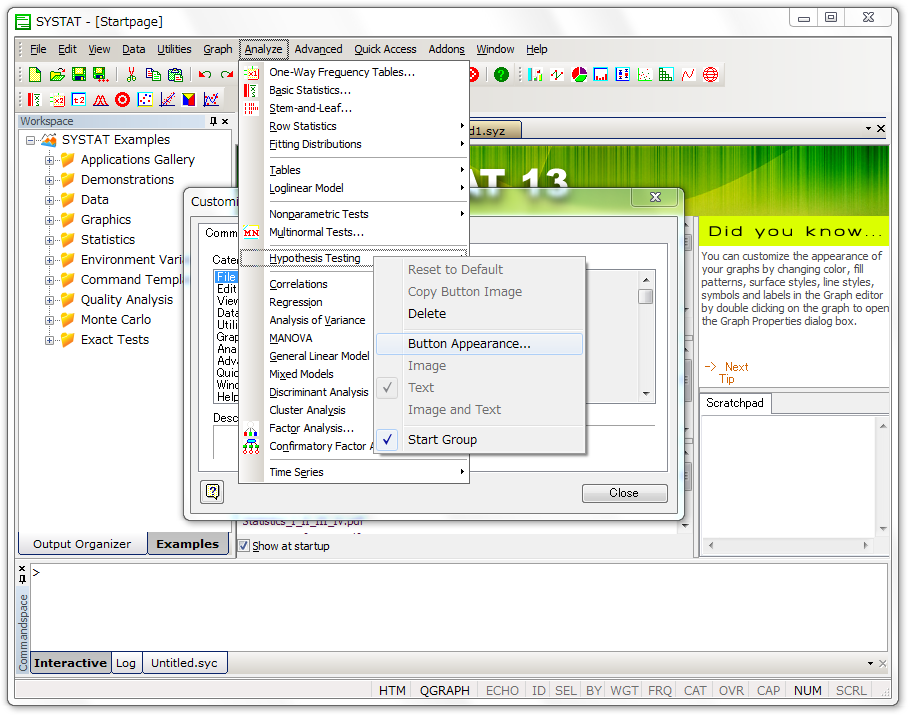Screen dimensions: 909x715
Task: Expand the Statistics folder node
Action: [x=49, y=240]
